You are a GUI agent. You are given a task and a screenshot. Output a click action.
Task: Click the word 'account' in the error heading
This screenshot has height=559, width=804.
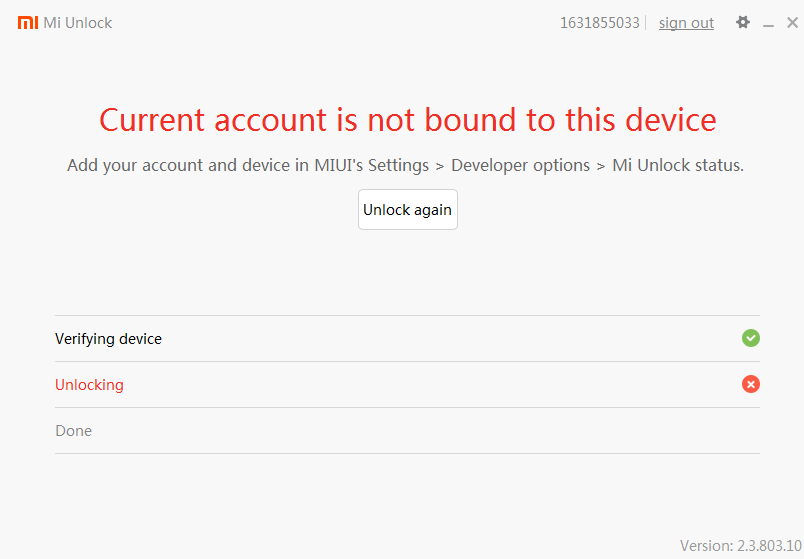pos(272,120)
